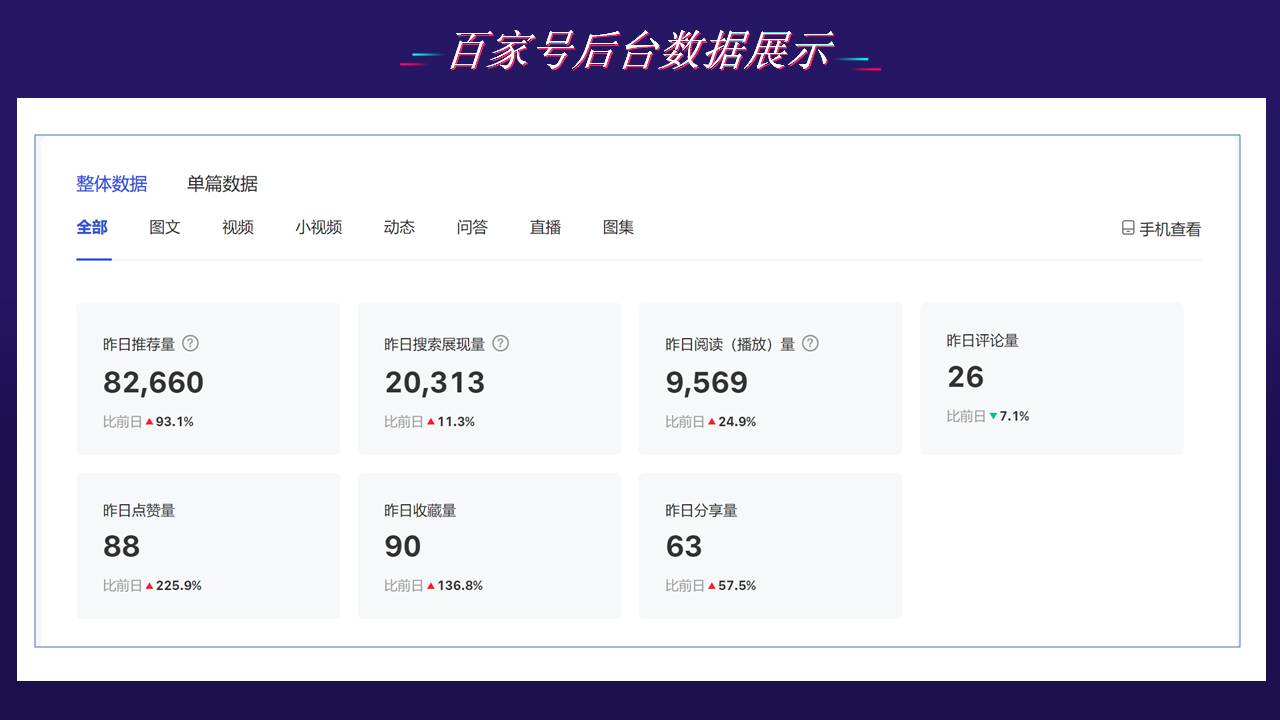
Task: Select the 直播 category tab
Action: click(545, 227)
